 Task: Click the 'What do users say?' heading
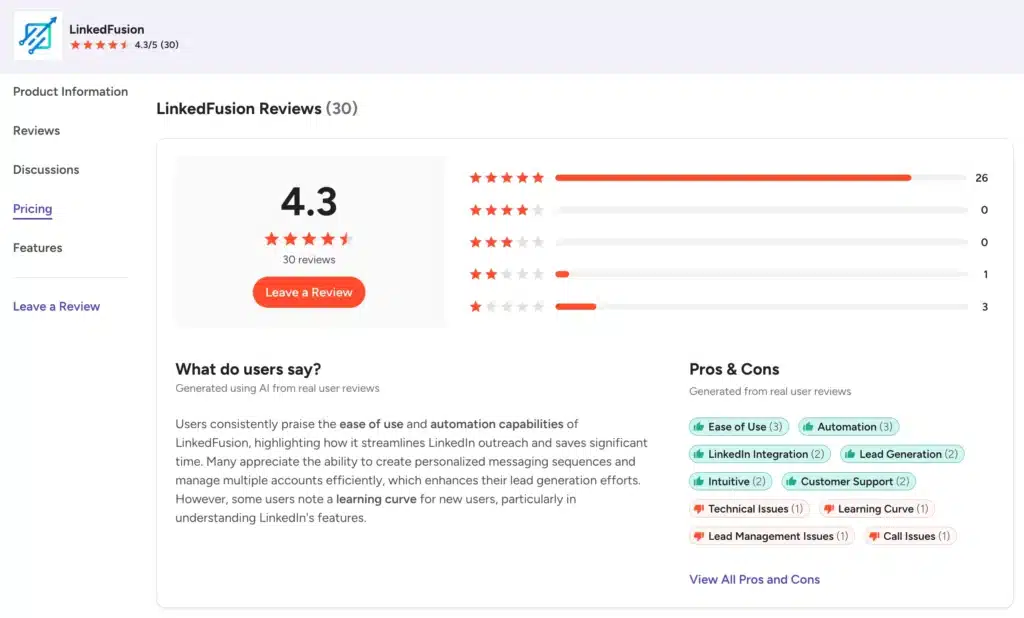pos(248,369)
